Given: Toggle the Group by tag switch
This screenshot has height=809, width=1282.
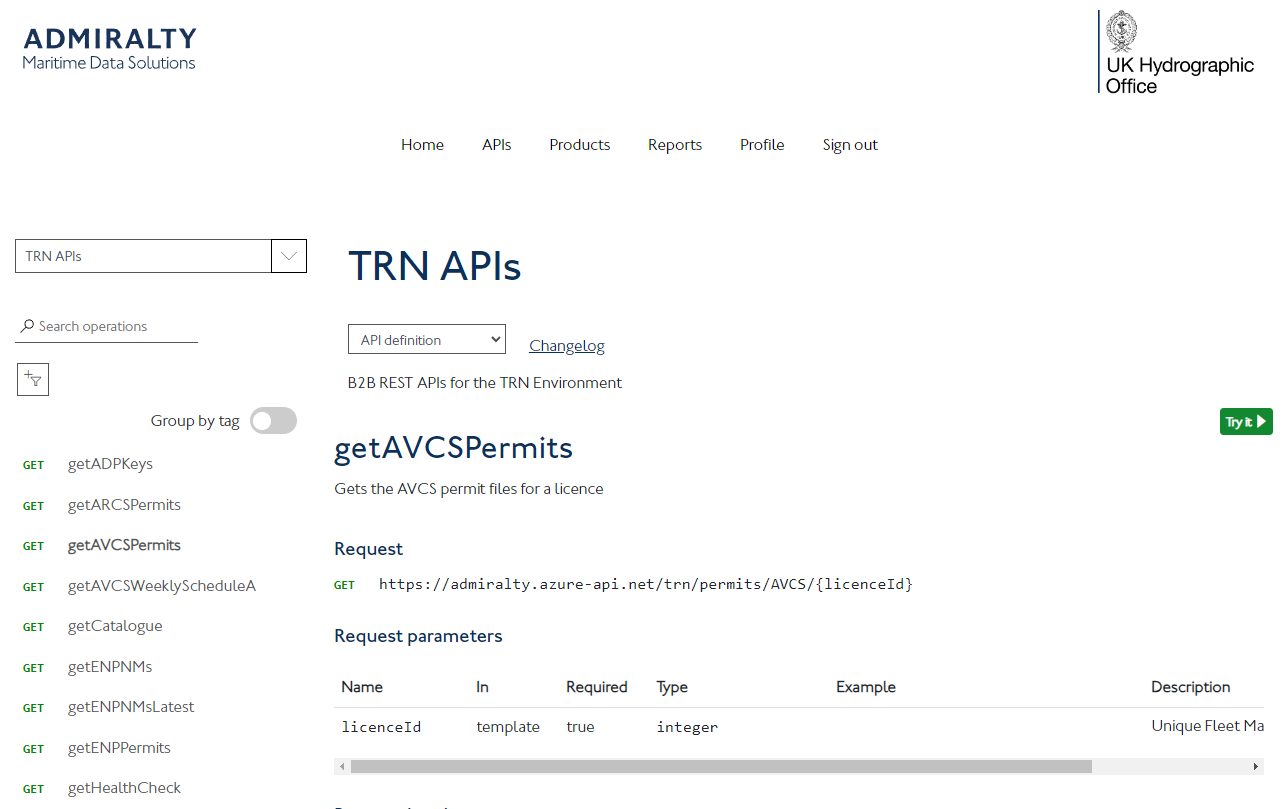Looking at the screenshot, I should (273, 421).
